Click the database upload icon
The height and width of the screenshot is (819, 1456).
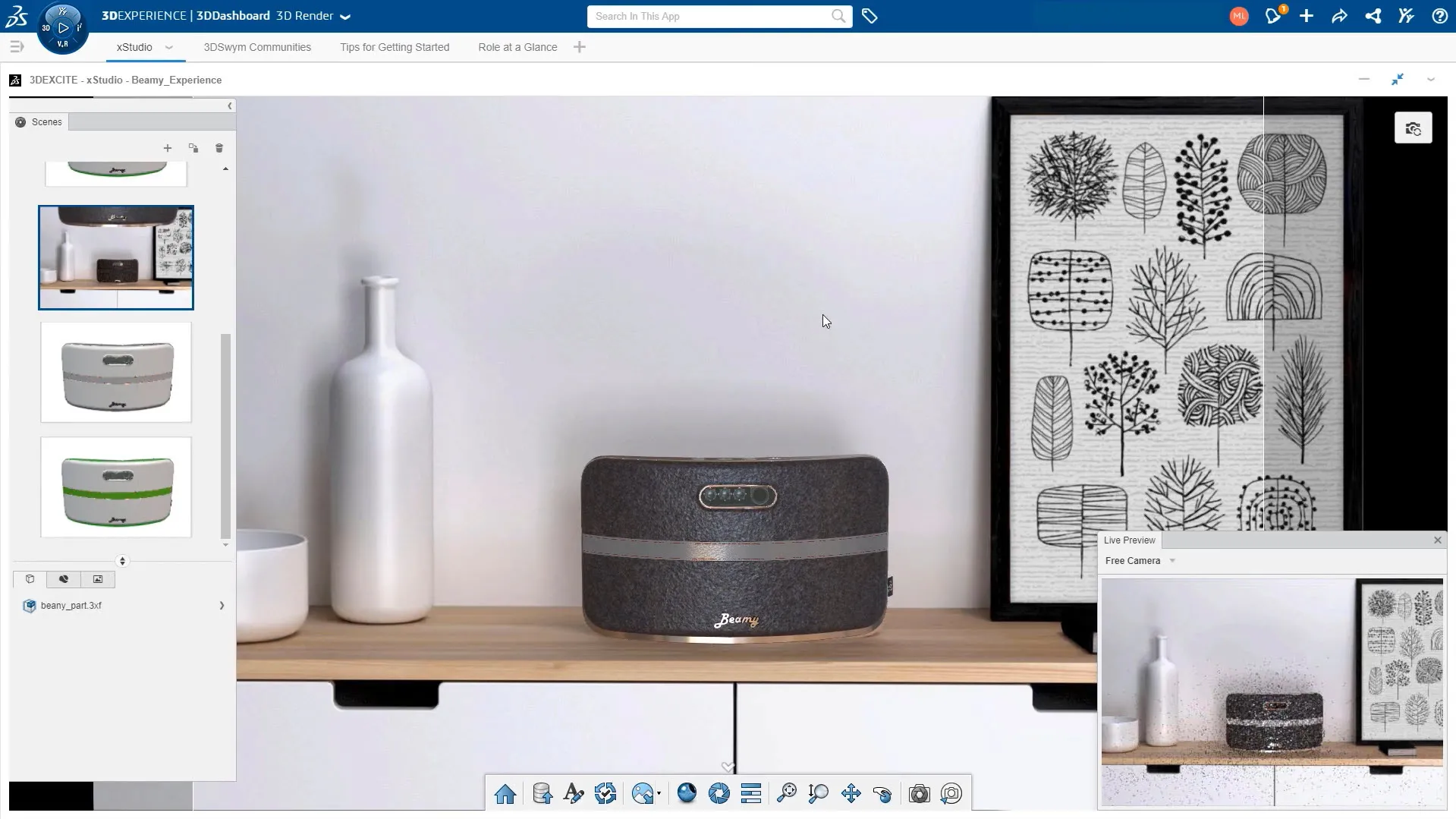[542, 794]
